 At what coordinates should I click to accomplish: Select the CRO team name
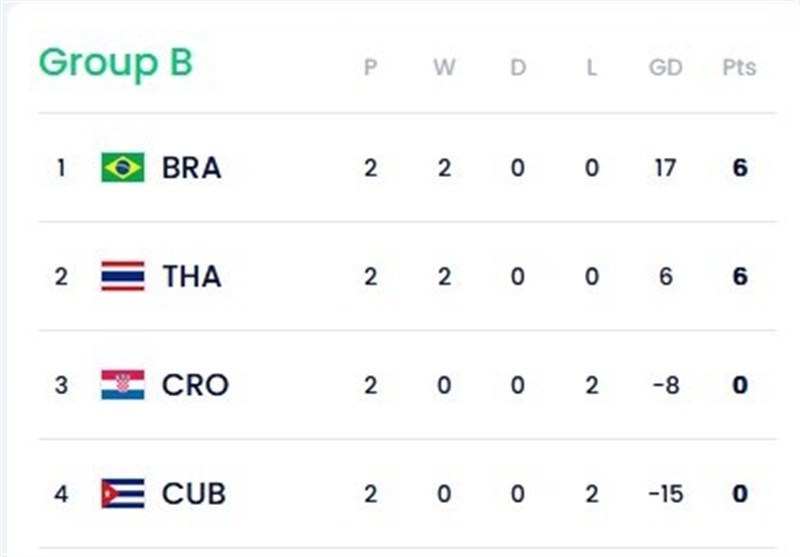[x=195, y=385]
